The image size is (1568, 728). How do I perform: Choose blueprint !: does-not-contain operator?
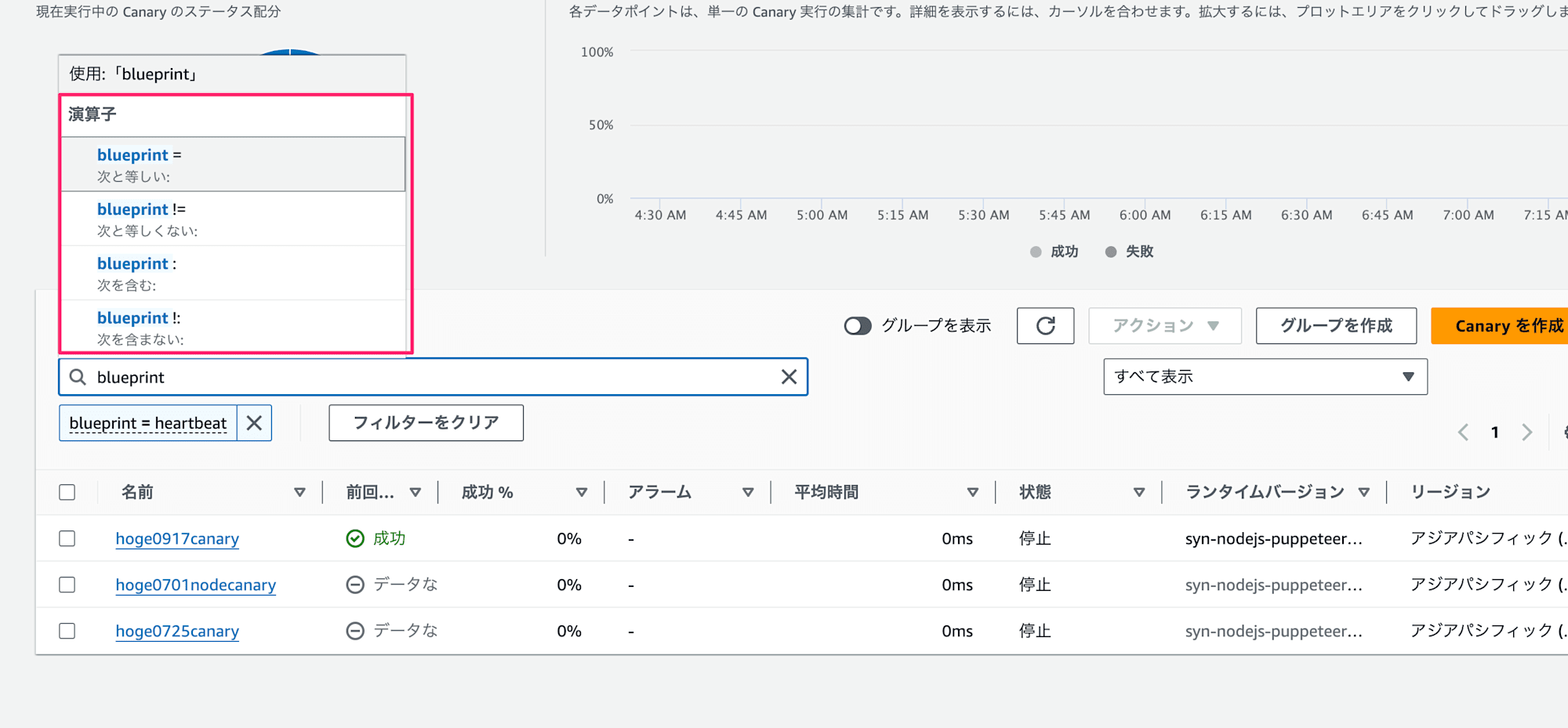[234, 327]
